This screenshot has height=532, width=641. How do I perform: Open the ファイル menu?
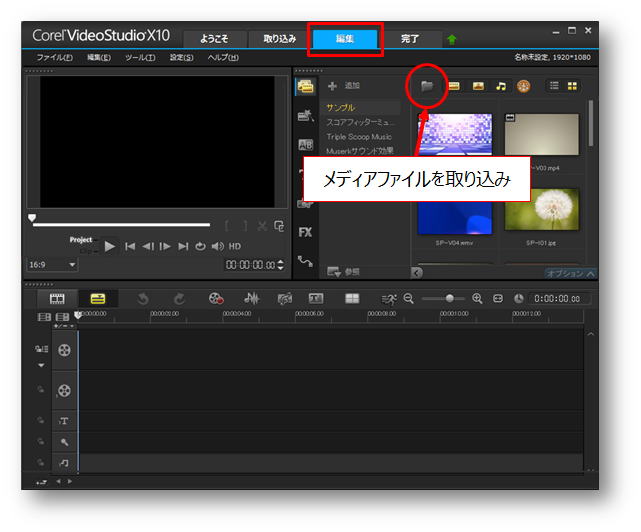pos(55,57)
